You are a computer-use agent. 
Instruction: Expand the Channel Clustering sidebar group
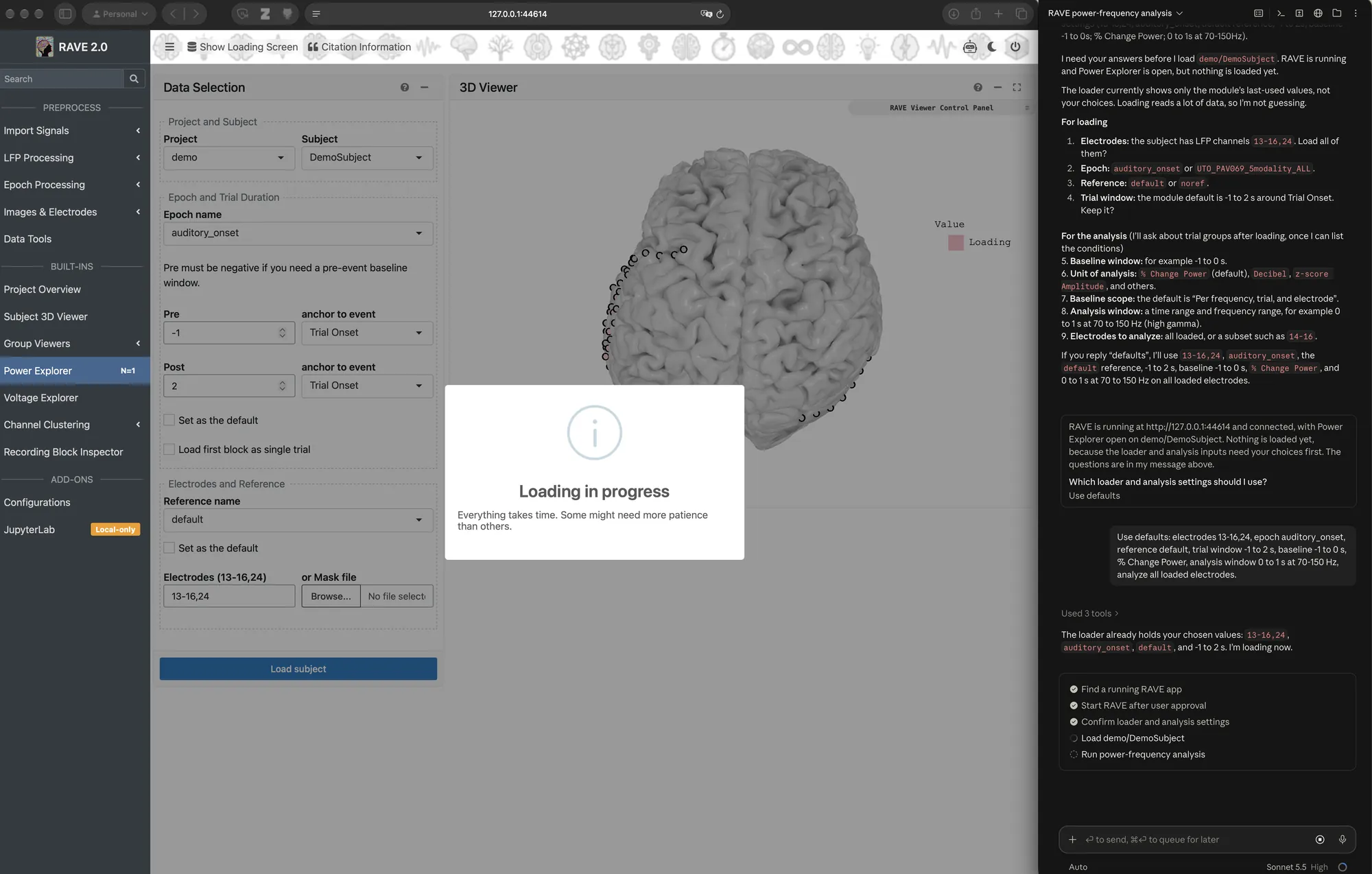(74, 425)
